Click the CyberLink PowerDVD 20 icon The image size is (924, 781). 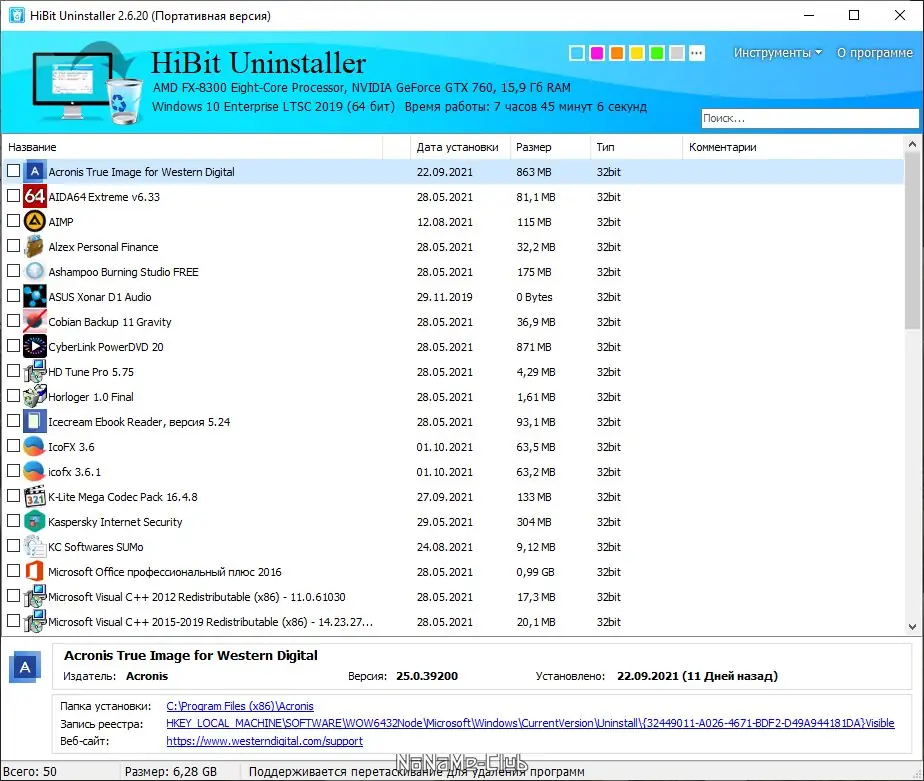click(x=35, y=347)
